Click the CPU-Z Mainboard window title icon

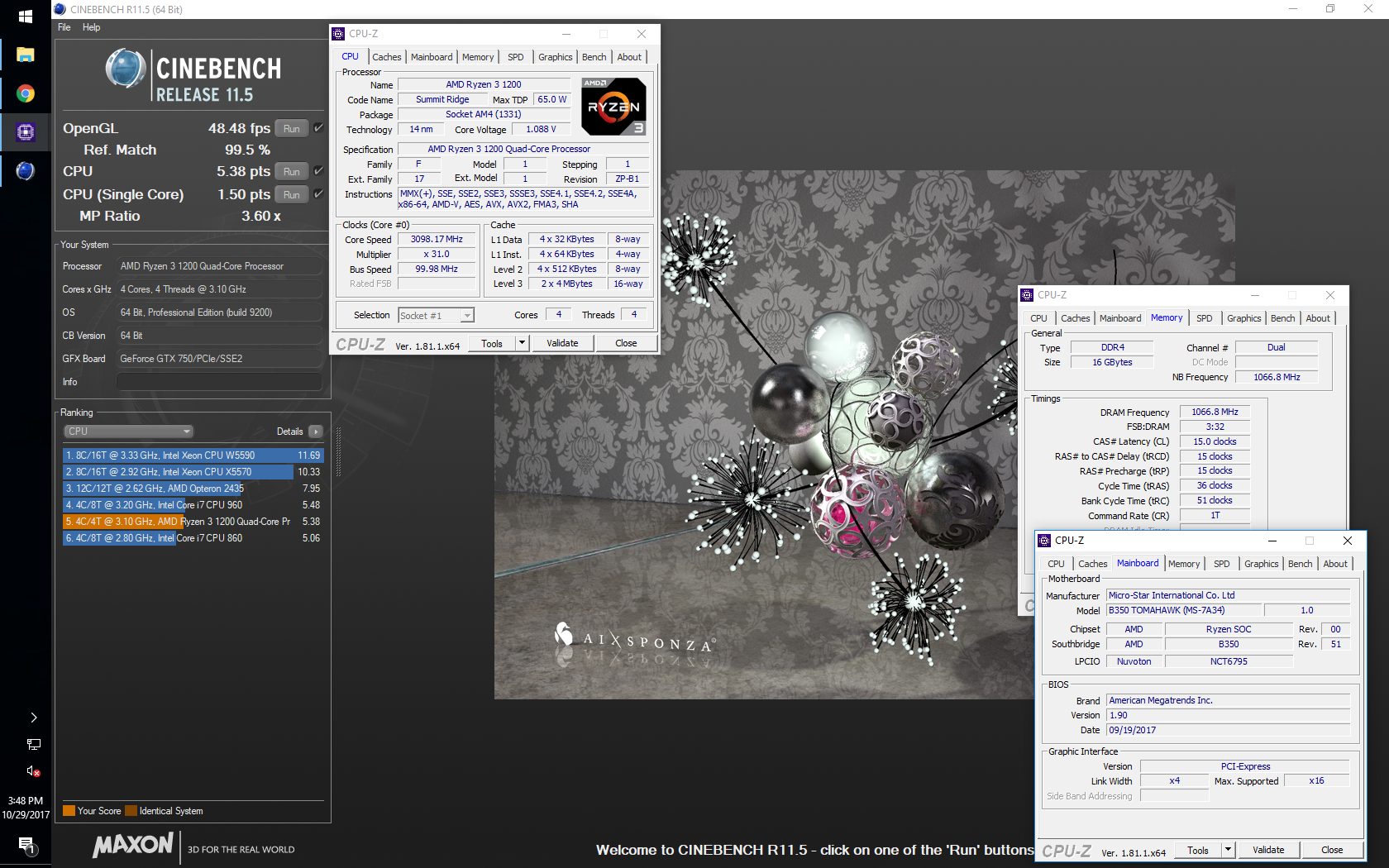(1044, 541)
